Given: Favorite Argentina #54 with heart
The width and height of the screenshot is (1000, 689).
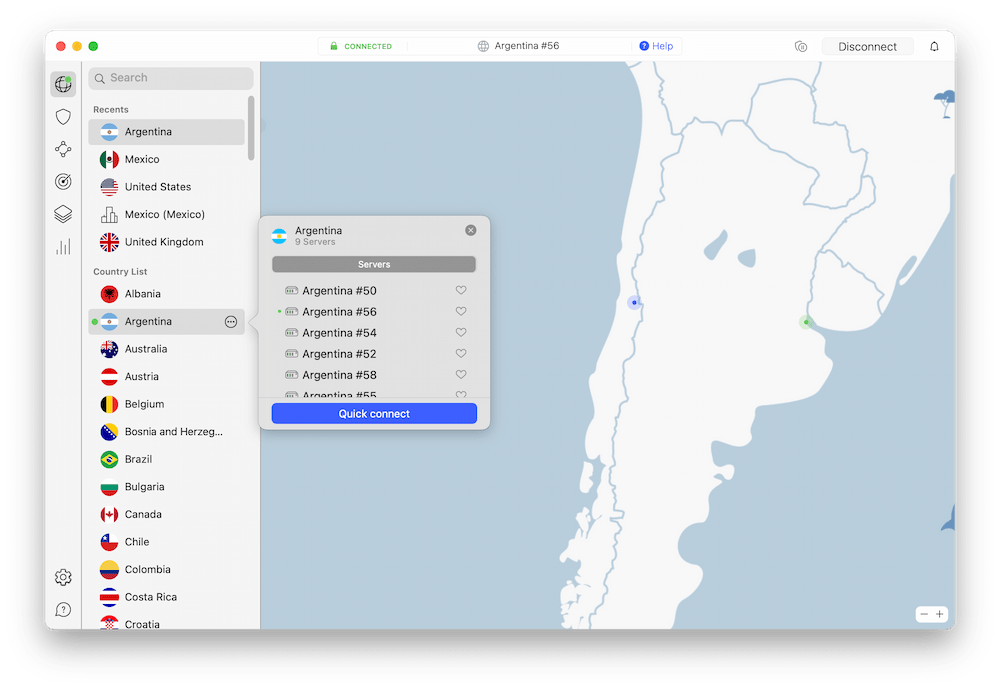Looking at the screenshot, I should (461, 332).
